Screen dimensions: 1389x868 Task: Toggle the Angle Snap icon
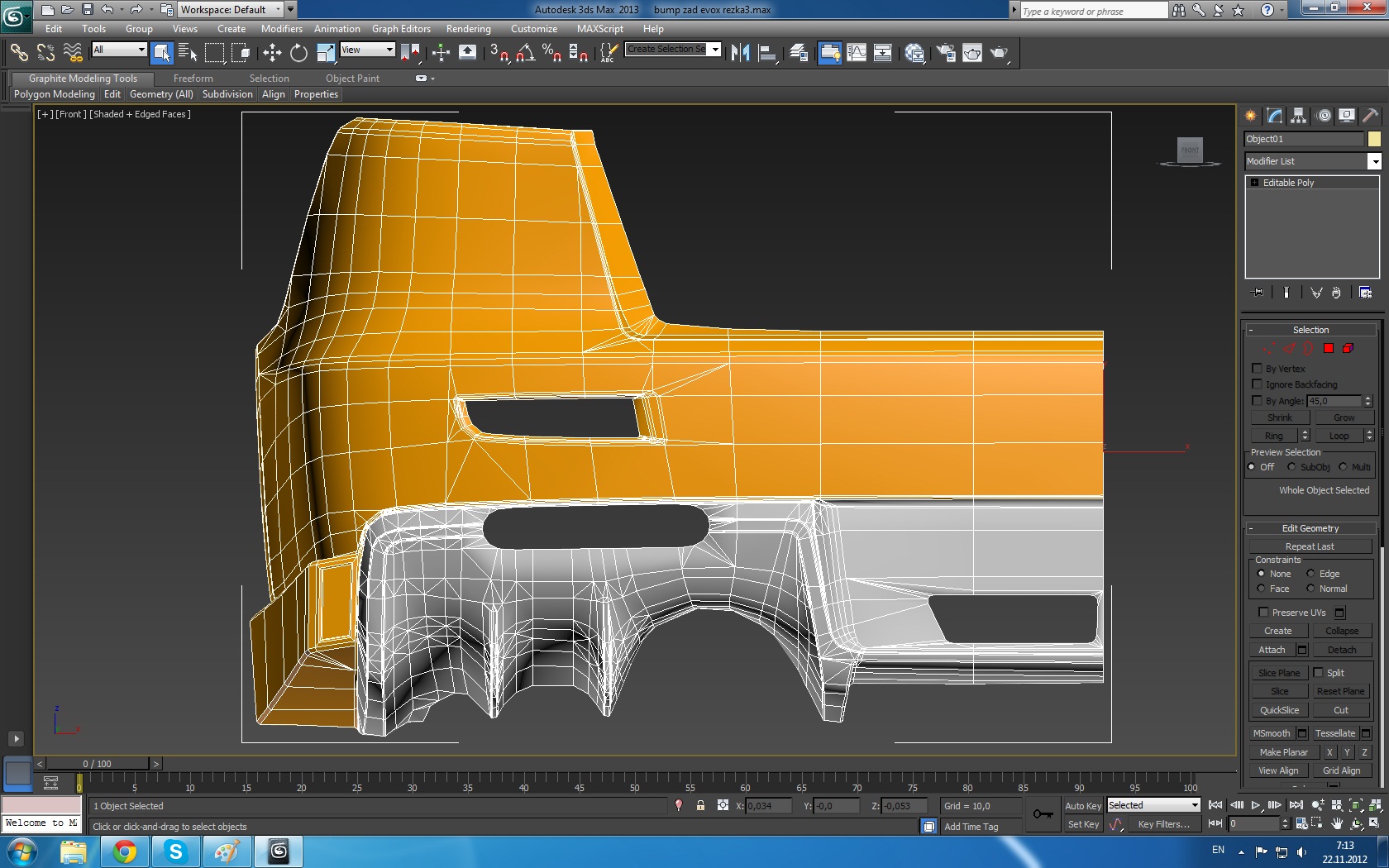coord(525,53)
